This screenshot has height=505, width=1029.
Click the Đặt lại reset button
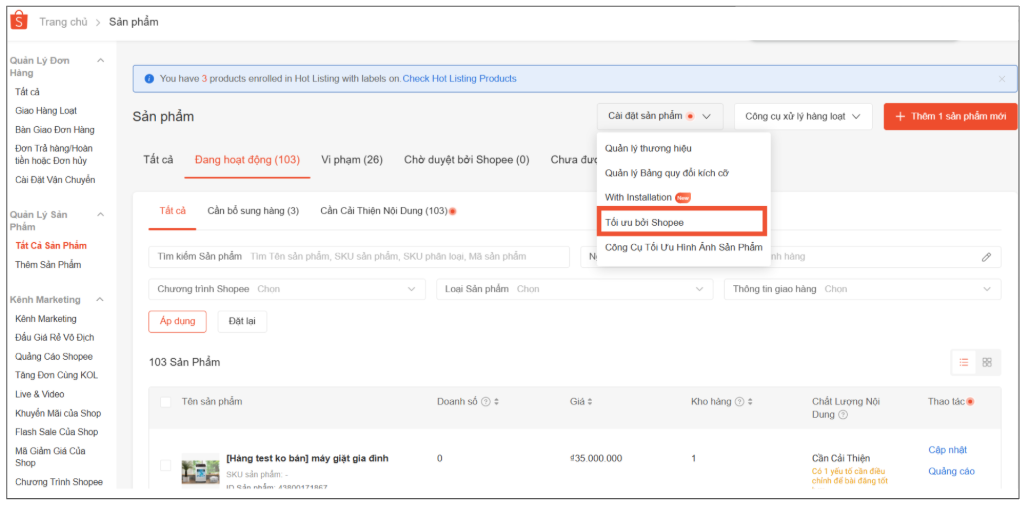point(242,321)
